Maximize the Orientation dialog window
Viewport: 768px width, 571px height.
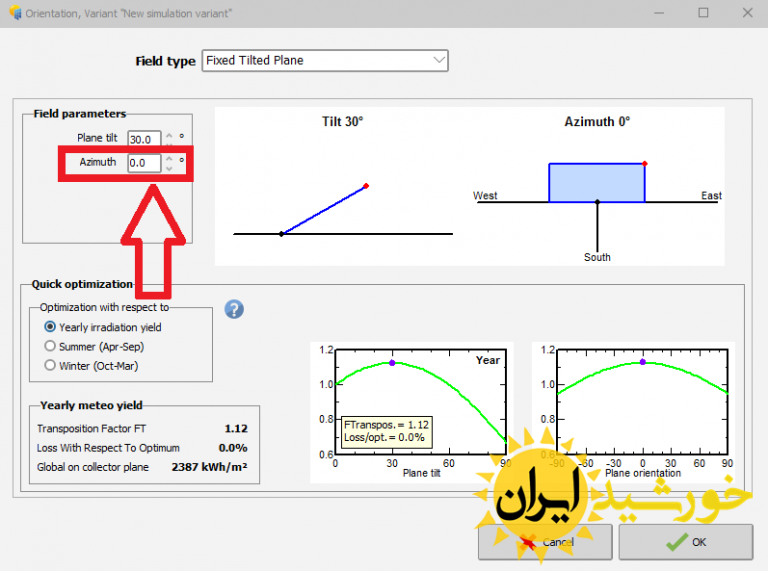click(703, 12)
